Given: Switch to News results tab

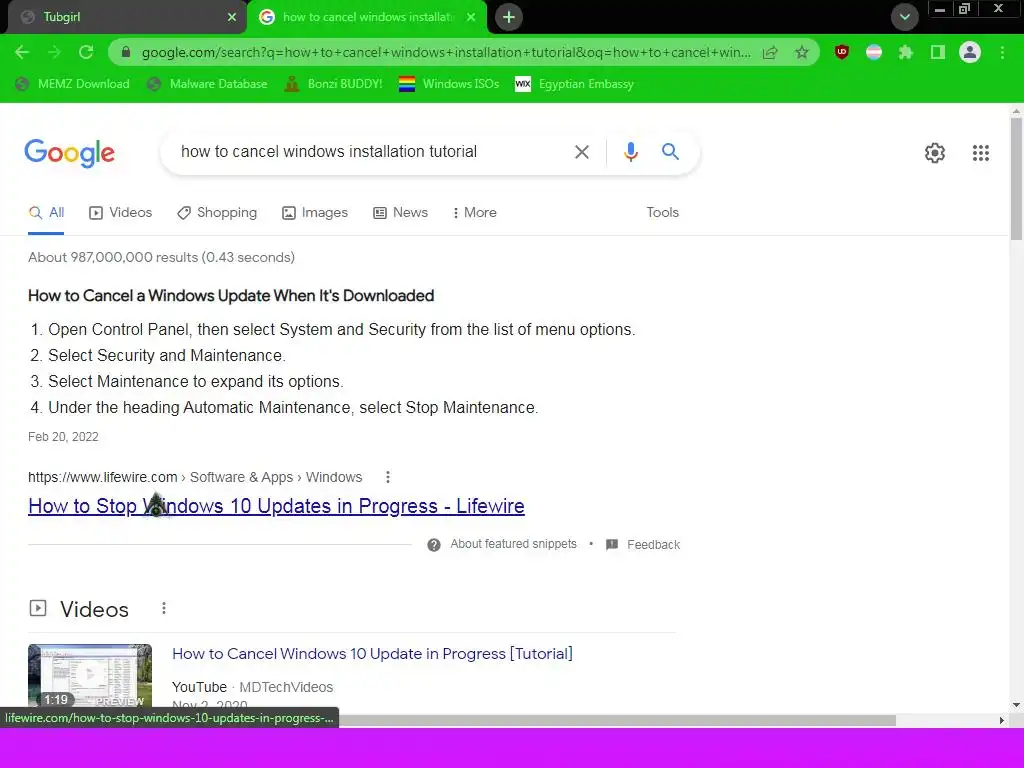Looking at the screenshot, I should (400, 213).
